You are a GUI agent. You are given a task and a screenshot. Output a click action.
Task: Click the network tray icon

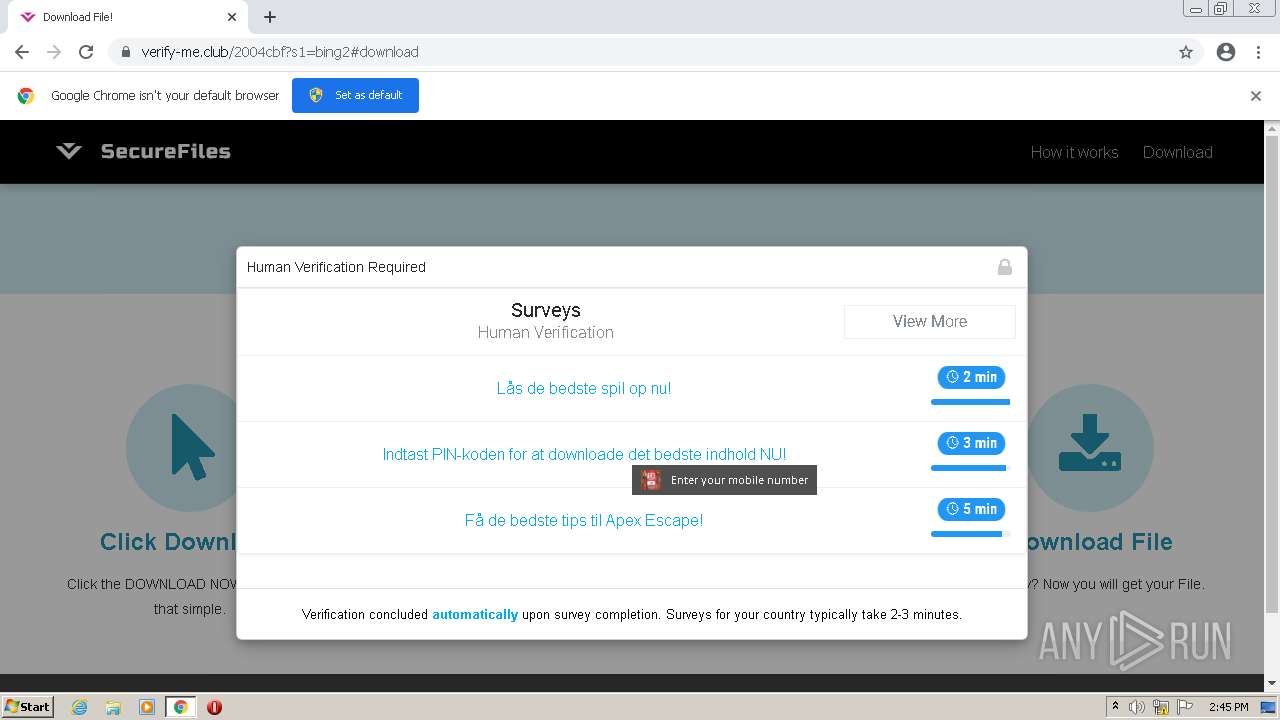click(1161, 707)
